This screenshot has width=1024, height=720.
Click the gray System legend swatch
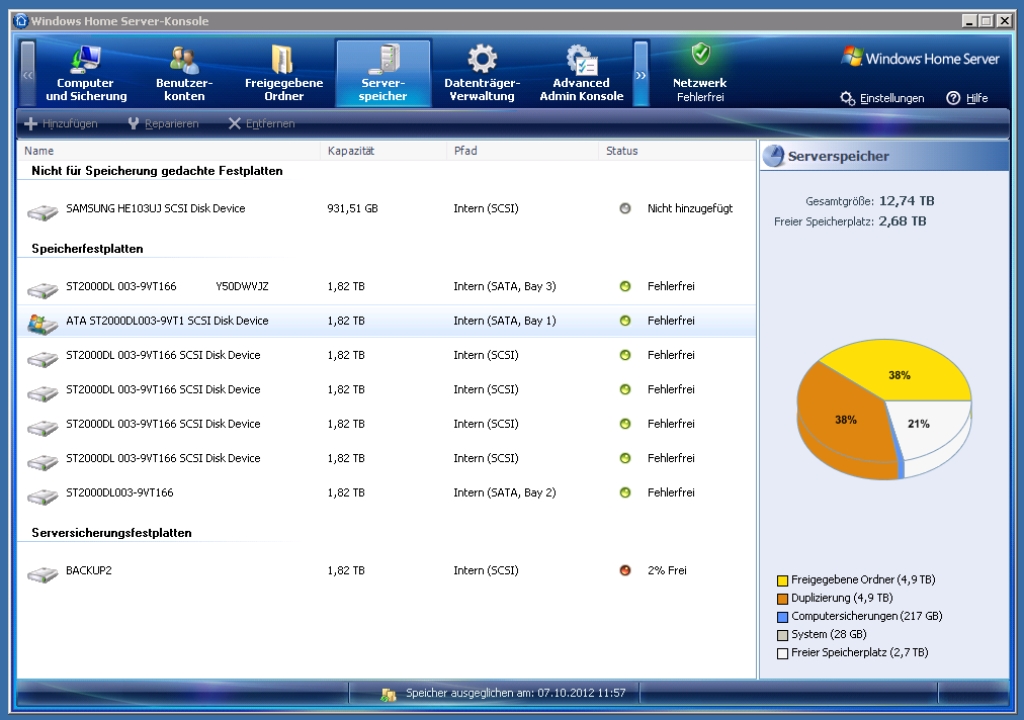tap(782, 635)
